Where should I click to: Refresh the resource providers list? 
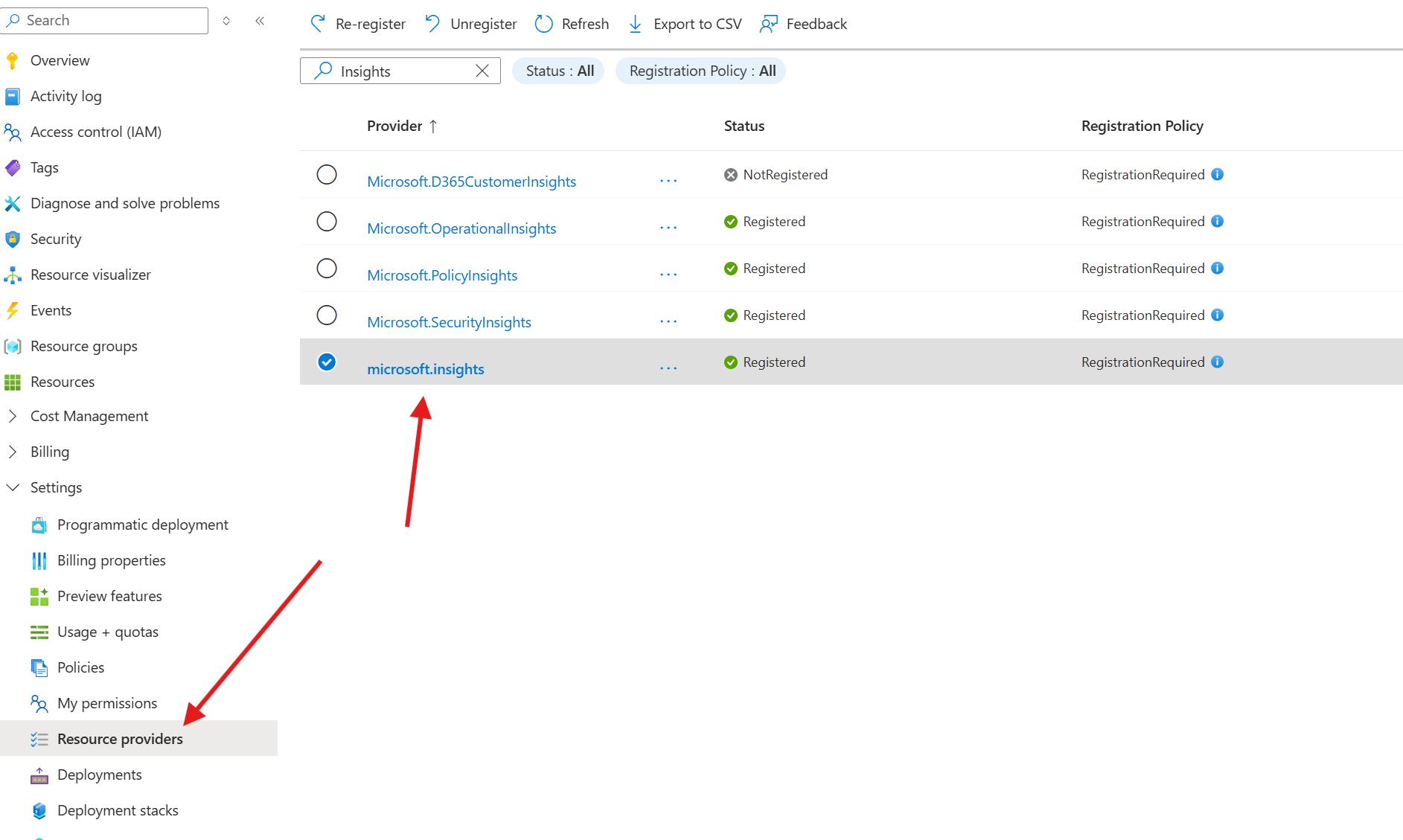[x=572, y=24]
